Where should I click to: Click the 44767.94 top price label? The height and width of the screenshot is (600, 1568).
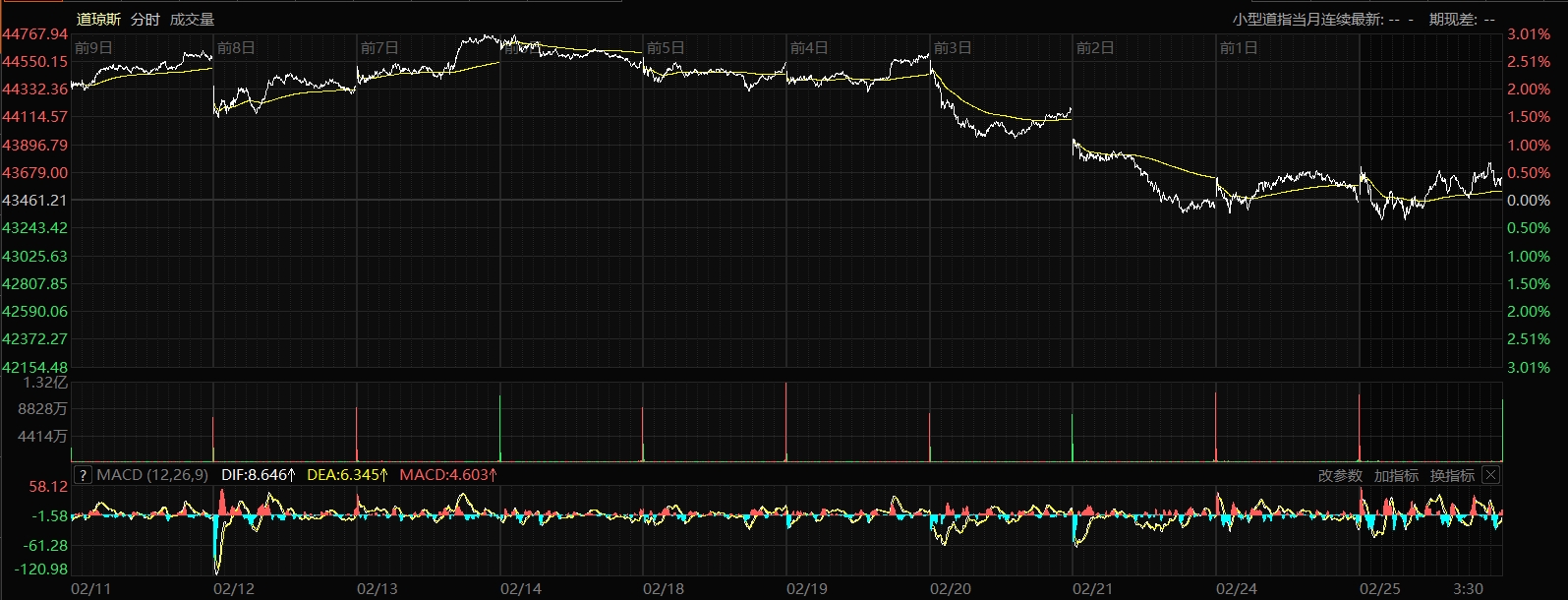pyautogui.click(x=34, y=34)
